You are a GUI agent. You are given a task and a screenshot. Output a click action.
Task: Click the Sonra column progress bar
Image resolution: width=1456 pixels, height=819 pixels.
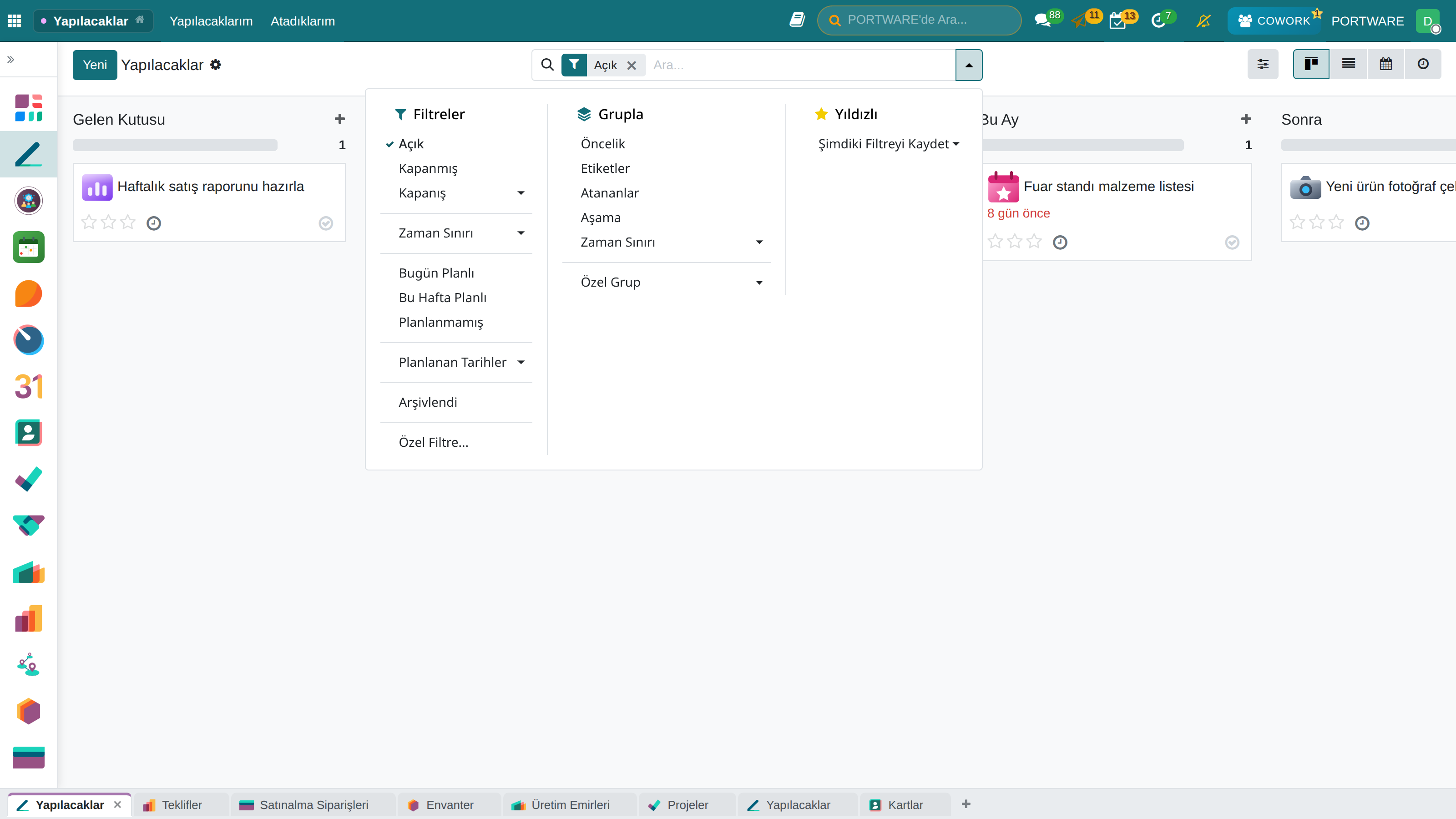click(1368, 145)
